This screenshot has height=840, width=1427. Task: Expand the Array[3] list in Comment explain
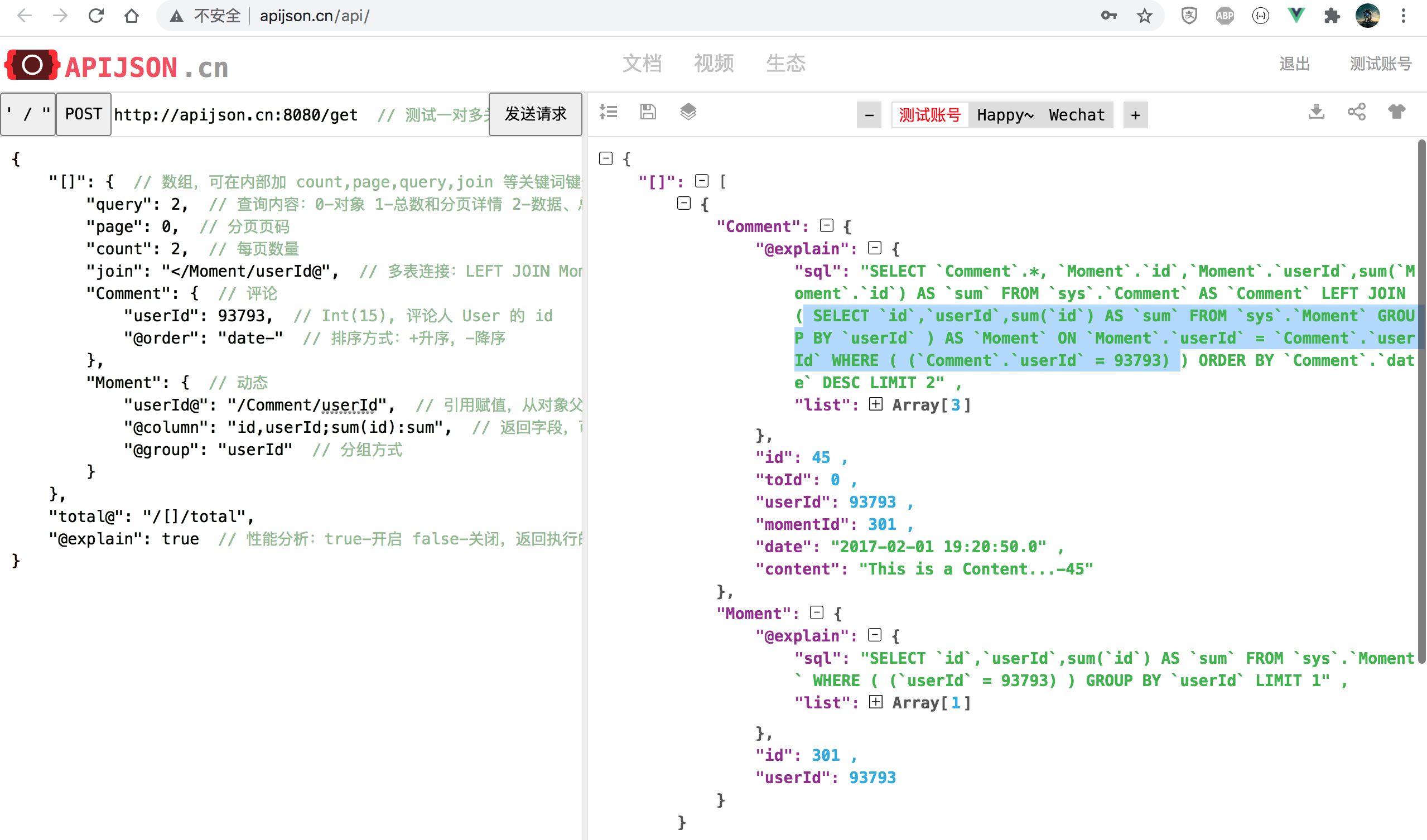tap(875, 404)
